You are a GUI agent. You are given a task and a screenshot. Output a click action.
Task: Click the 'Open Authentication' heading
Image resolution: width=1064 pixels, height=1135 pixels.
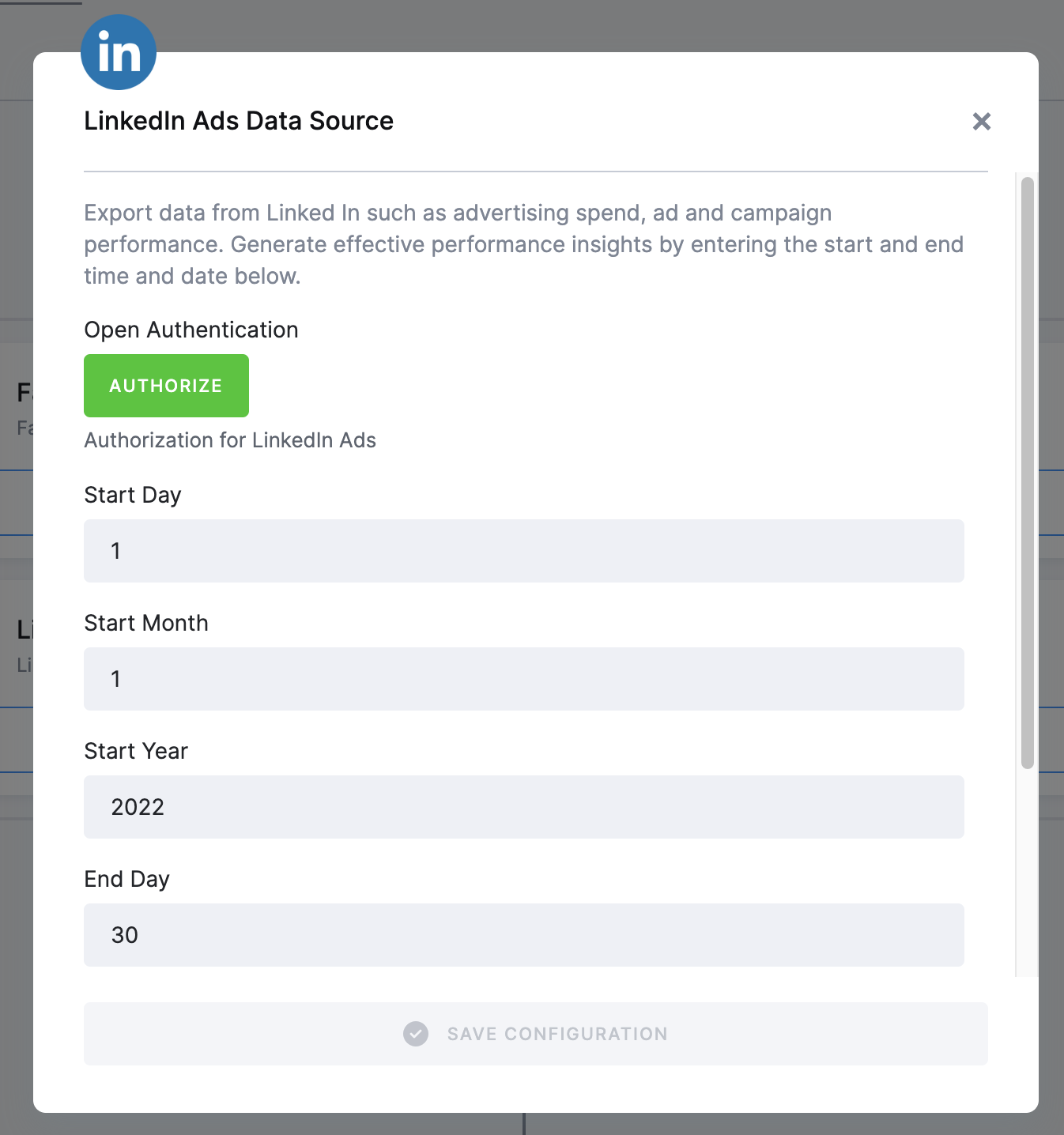click(191, 330)
